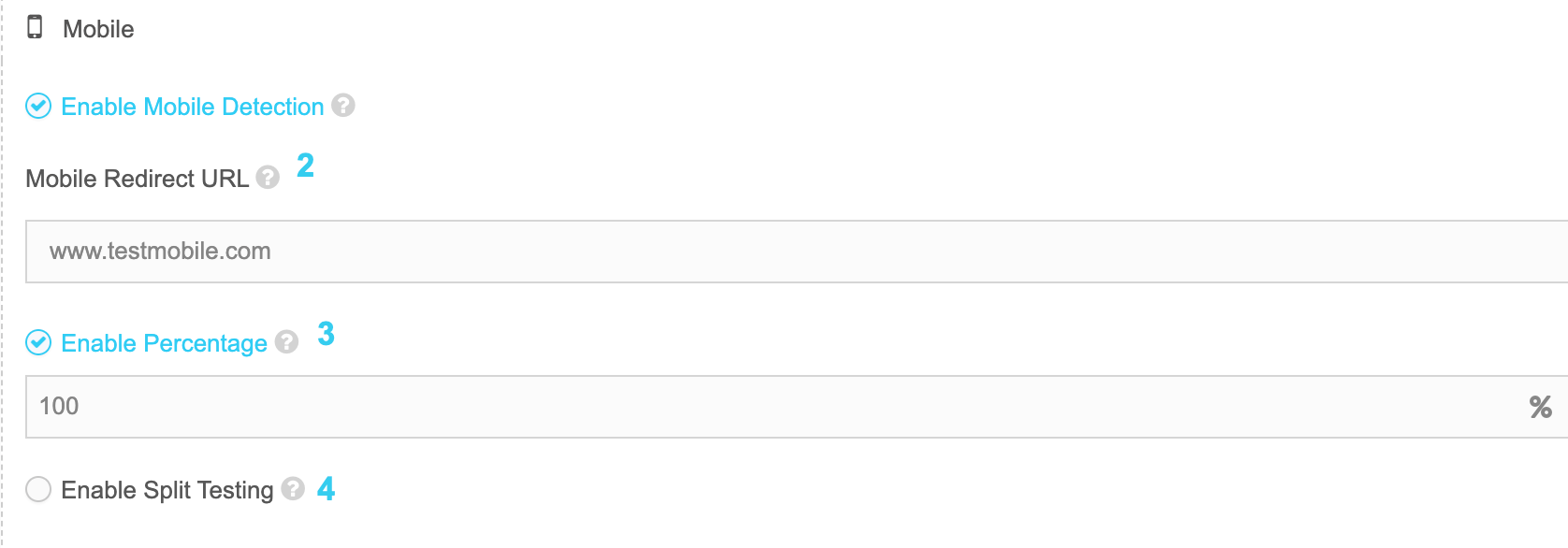The height and width of the screenshot is (548, 1568).
Task: Click into the percentage value field showing 100
Action: pyautogui.click(x=775, y=407)
